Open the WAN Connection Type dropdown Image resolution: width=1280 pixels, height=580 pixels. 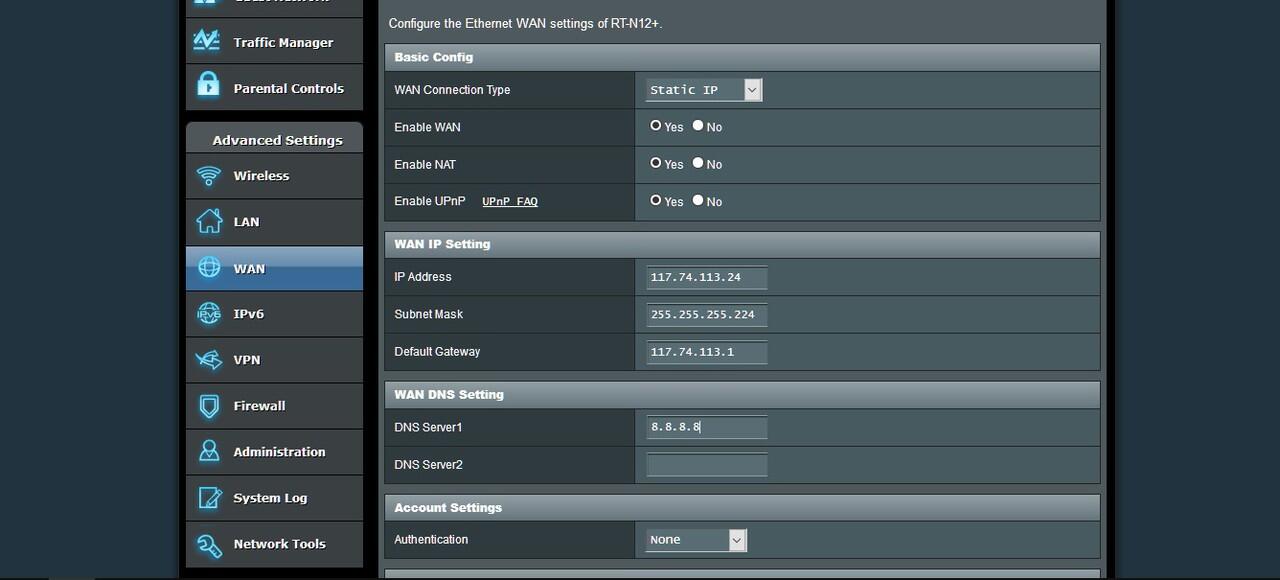click(x=704, y=90)
